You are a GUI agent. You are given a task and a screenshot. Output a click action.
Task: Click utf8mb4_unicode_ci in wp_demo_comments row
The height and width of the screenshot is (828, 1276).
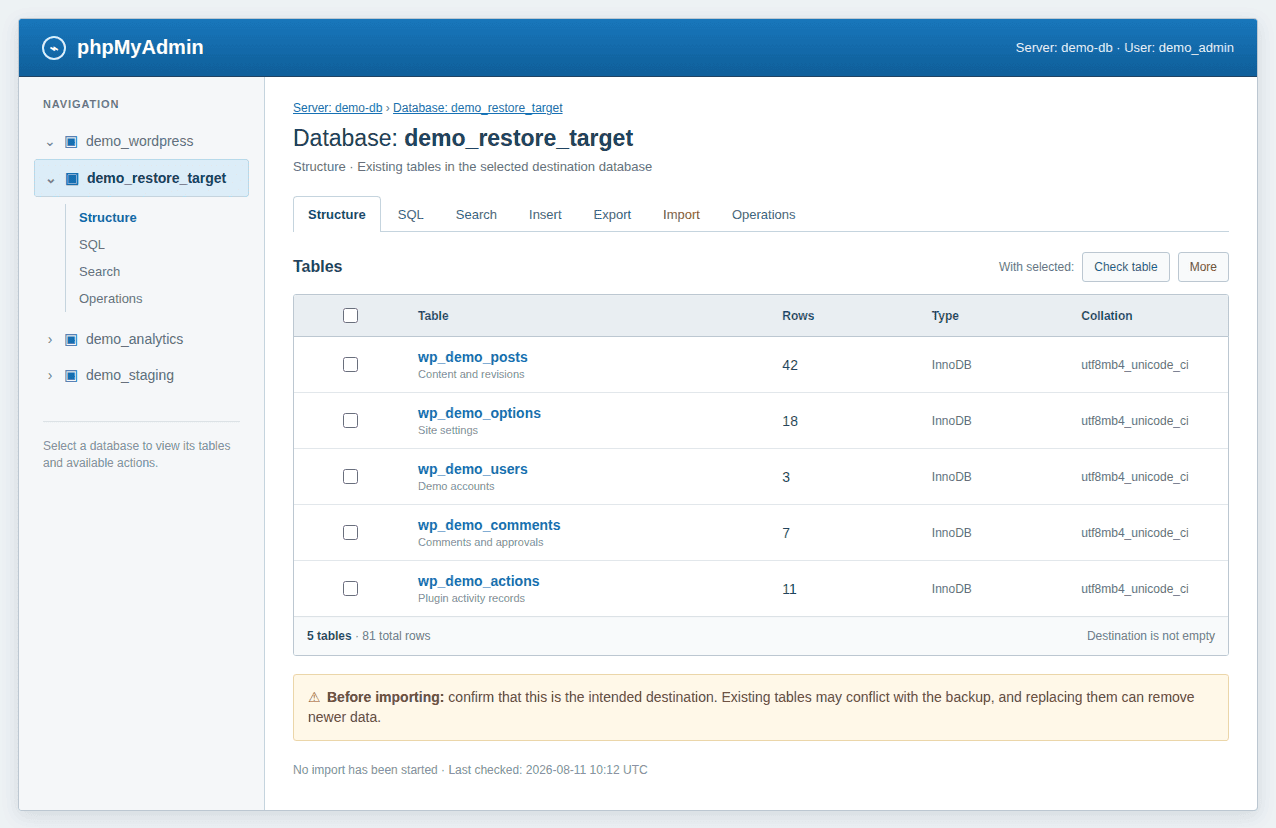click(x=1135, y=533)
